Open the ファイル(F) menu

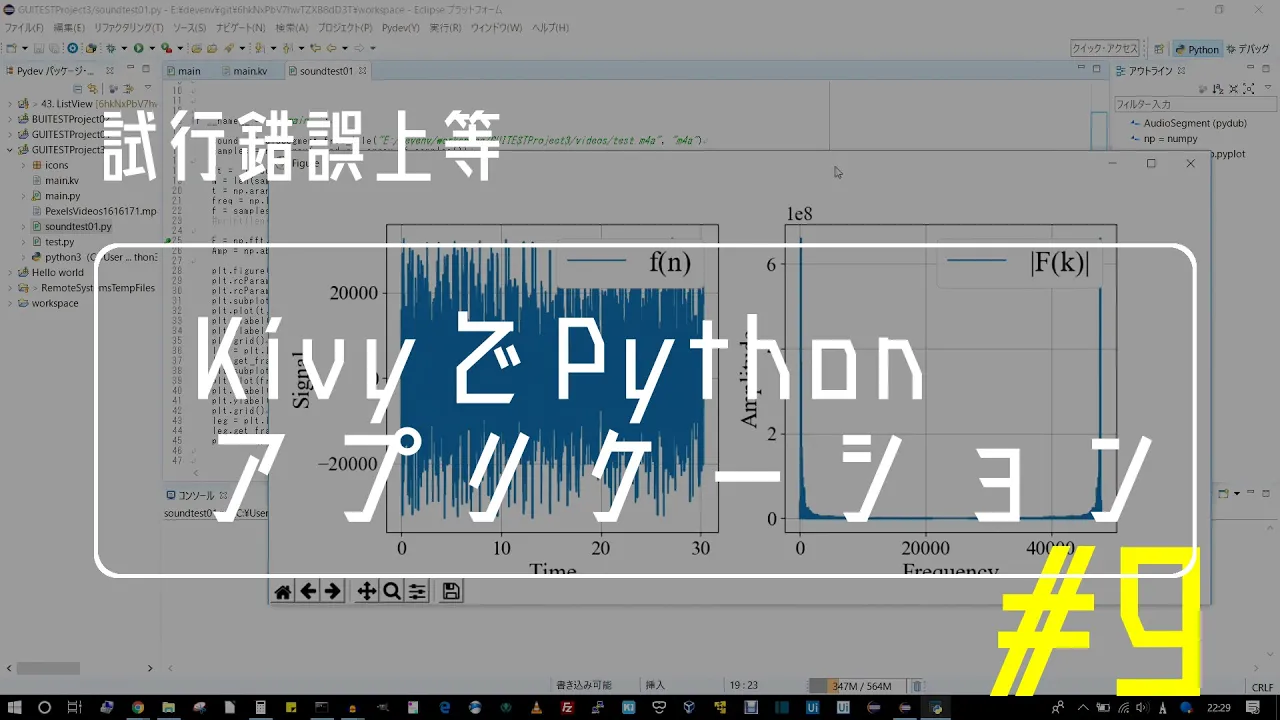tap(24, 27)
